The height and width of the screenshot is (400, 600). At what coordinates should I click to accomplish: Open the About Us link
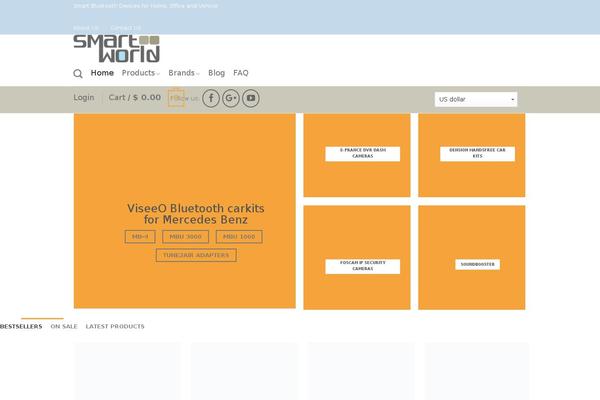pos(86,28)
